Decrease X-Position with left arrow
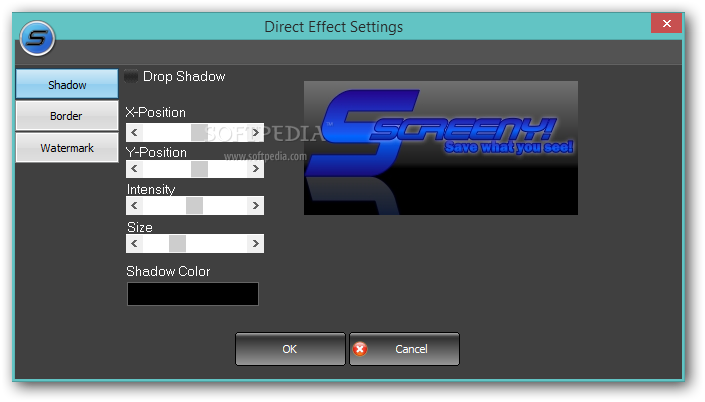The image size is (705, 402). [x=134, y=132]
